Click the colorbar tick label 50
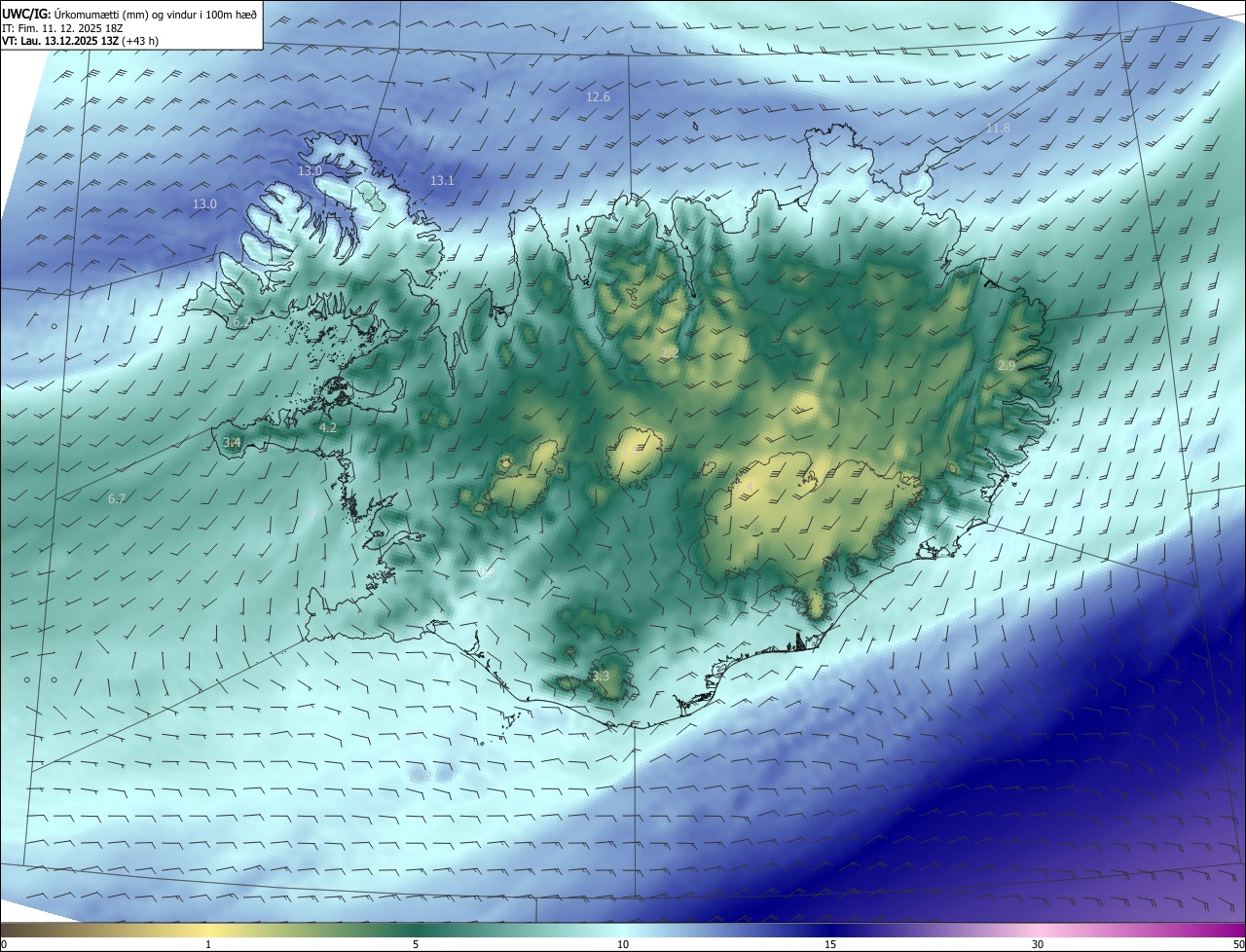Screen dimensions: 1246x952 click(x=1239, y=944)
